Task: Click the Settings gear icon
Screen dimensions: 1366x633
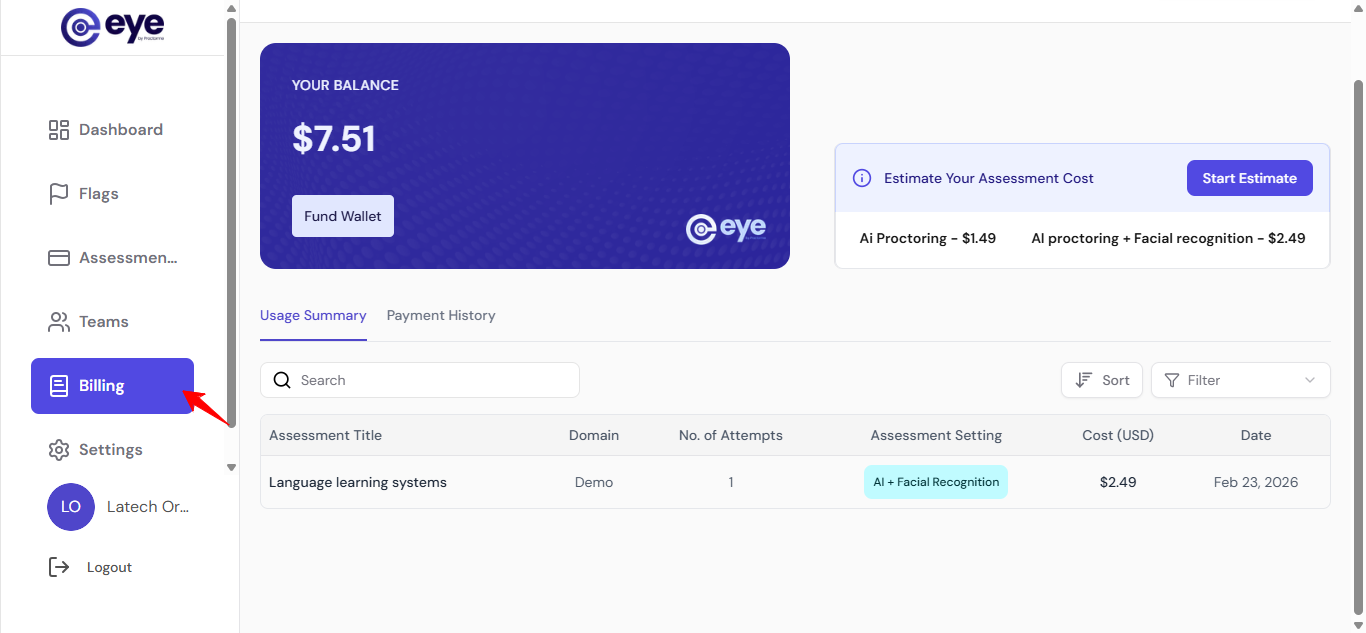Action: pyautogui.click(x=59, y=450)
